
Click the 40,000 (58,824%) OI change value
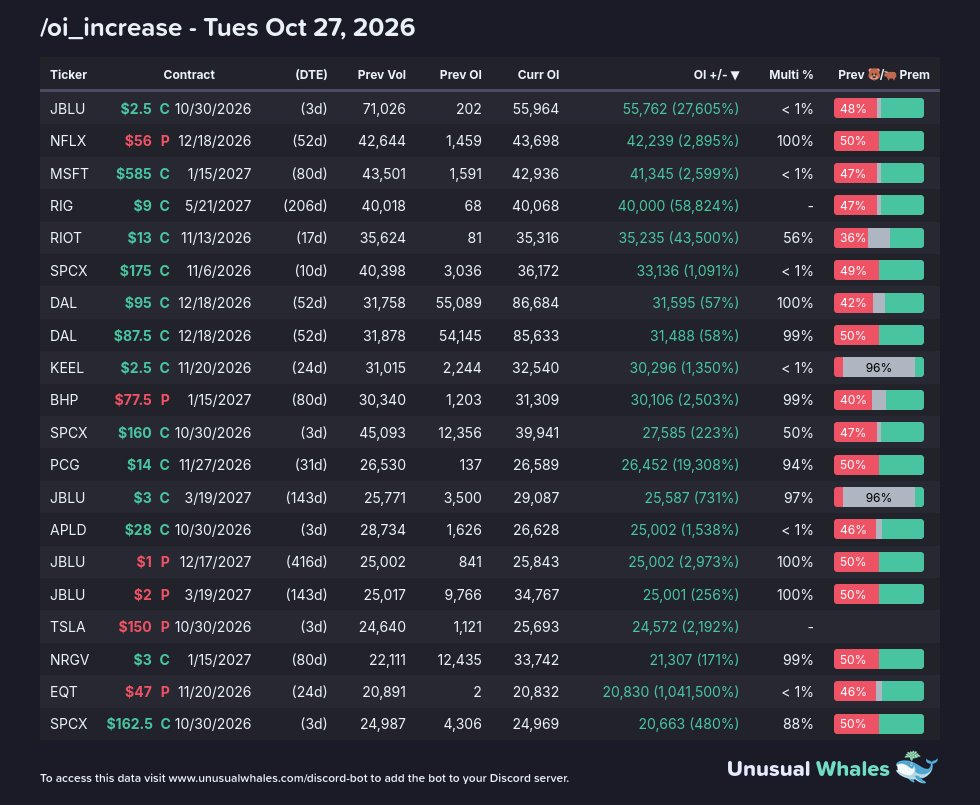point(678,206)
